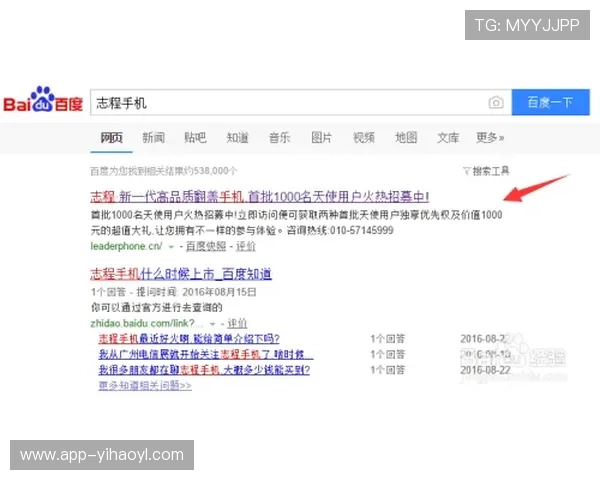Open camera image search icon
The width and height of the screenshot is (600, 480).
click(x=496, y=103)
